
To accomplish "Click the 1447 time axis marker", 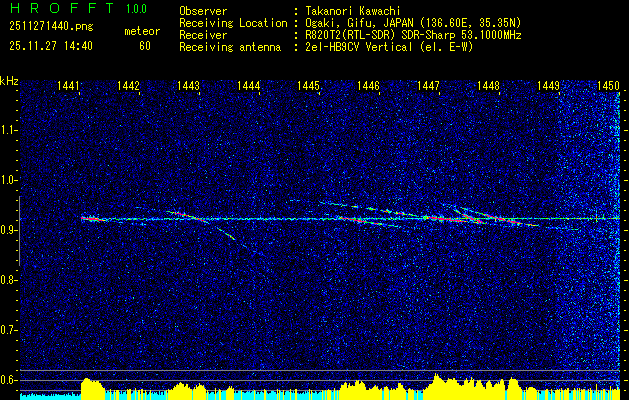I will [x=428, y=85].
